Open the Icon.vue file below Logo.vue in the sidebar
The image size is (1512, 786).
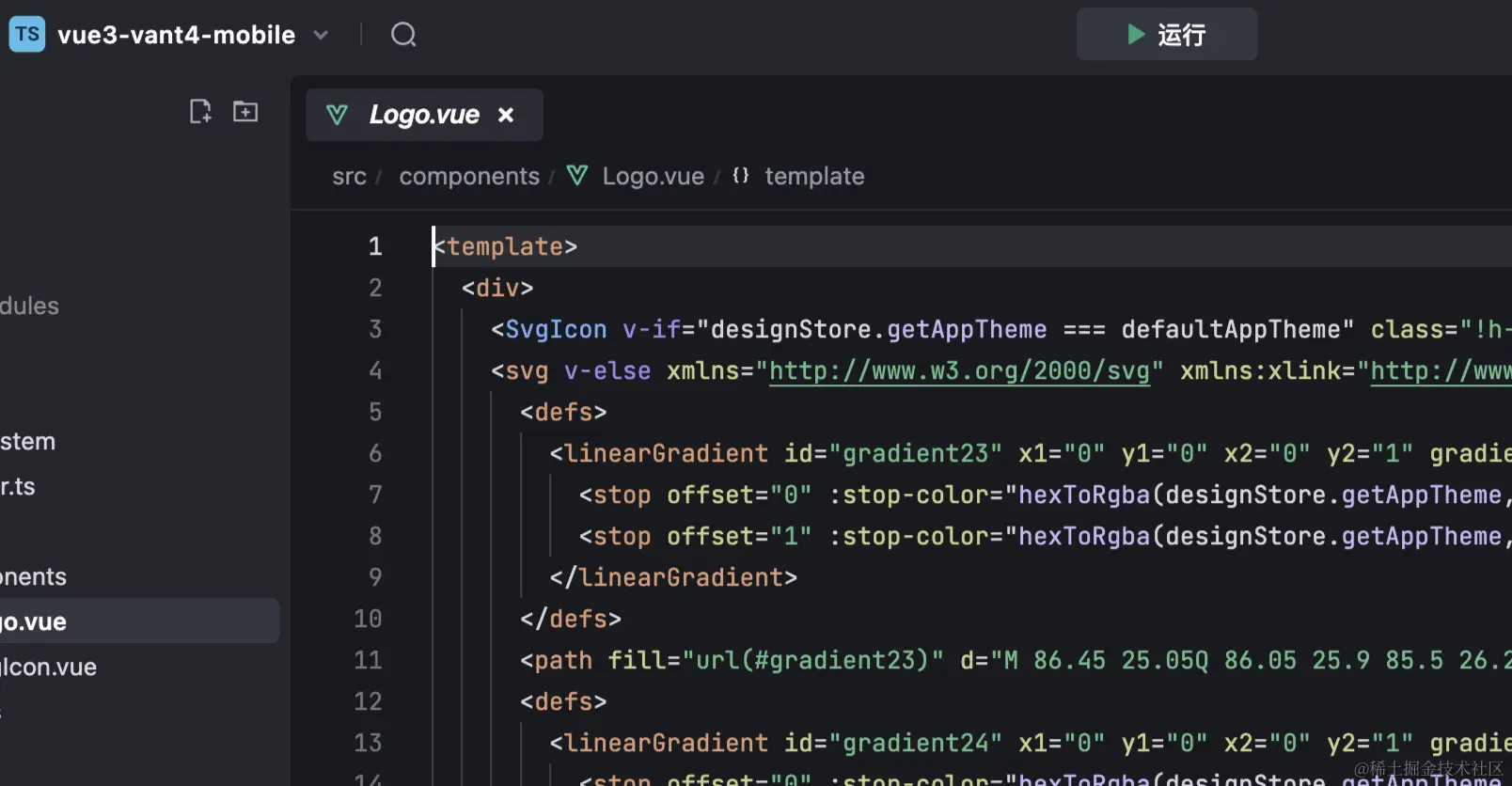[49, 667]
